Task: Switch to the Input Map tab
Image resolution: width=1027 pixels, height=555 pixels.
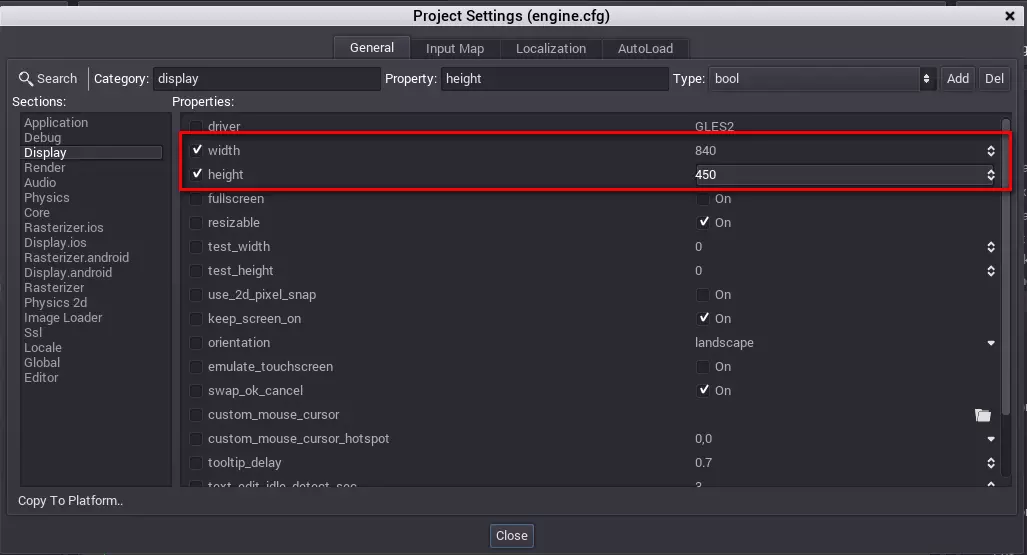Action: (x=454, y=48)
